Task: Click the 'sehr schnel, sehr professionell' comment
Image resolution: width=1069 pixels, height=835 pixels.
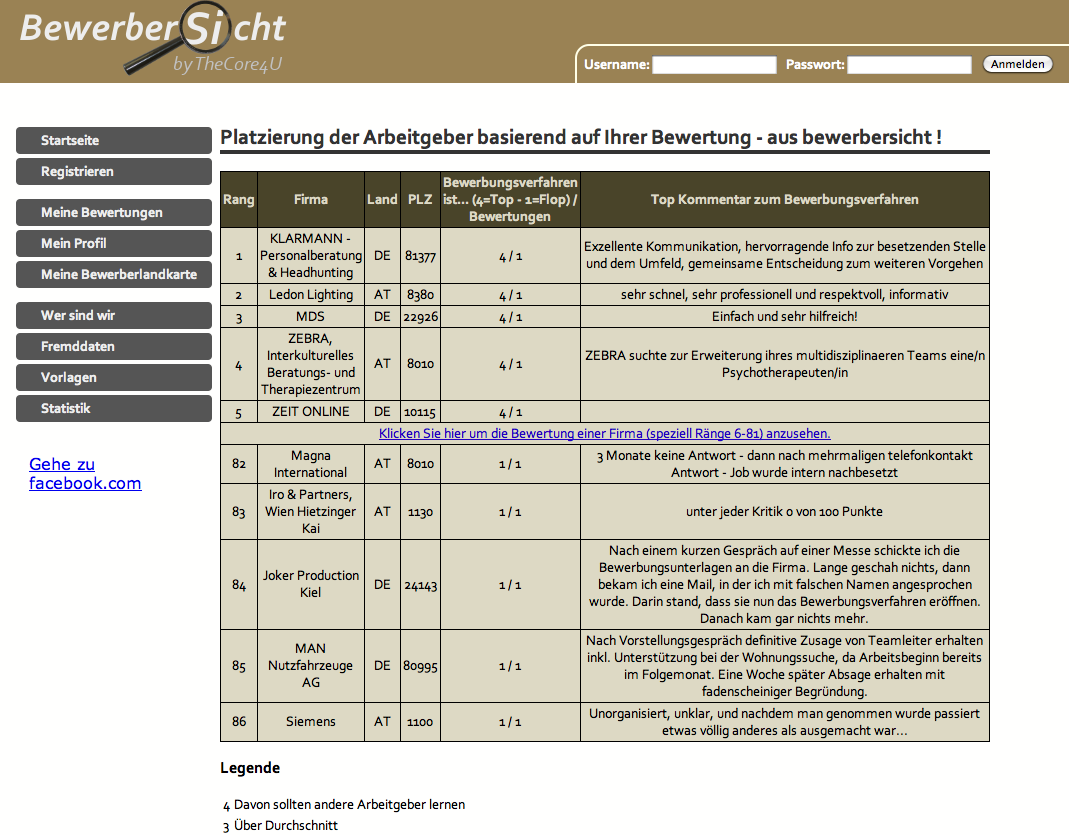Action: click(x=785, y=294)
